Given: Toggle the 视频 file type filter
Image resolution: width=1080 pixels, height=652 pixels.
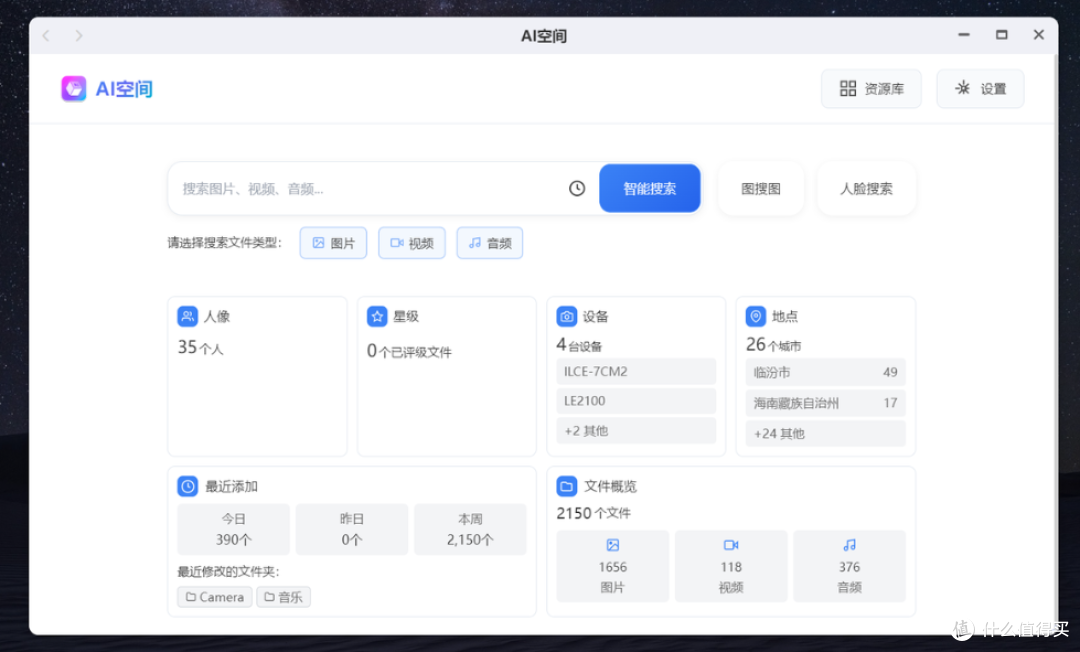Looking at the screenshot, I should click(x=412, y=243).
